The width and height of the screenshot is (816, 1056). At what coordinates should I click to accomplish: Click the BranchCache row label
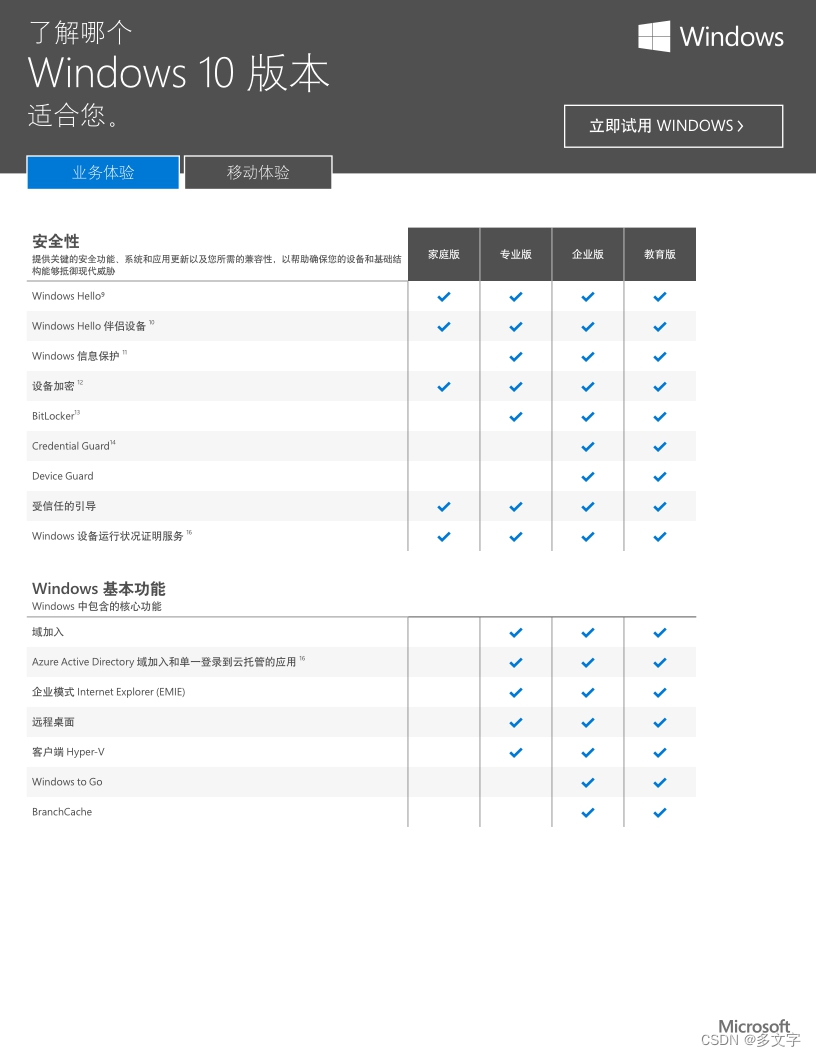point(62,812)
